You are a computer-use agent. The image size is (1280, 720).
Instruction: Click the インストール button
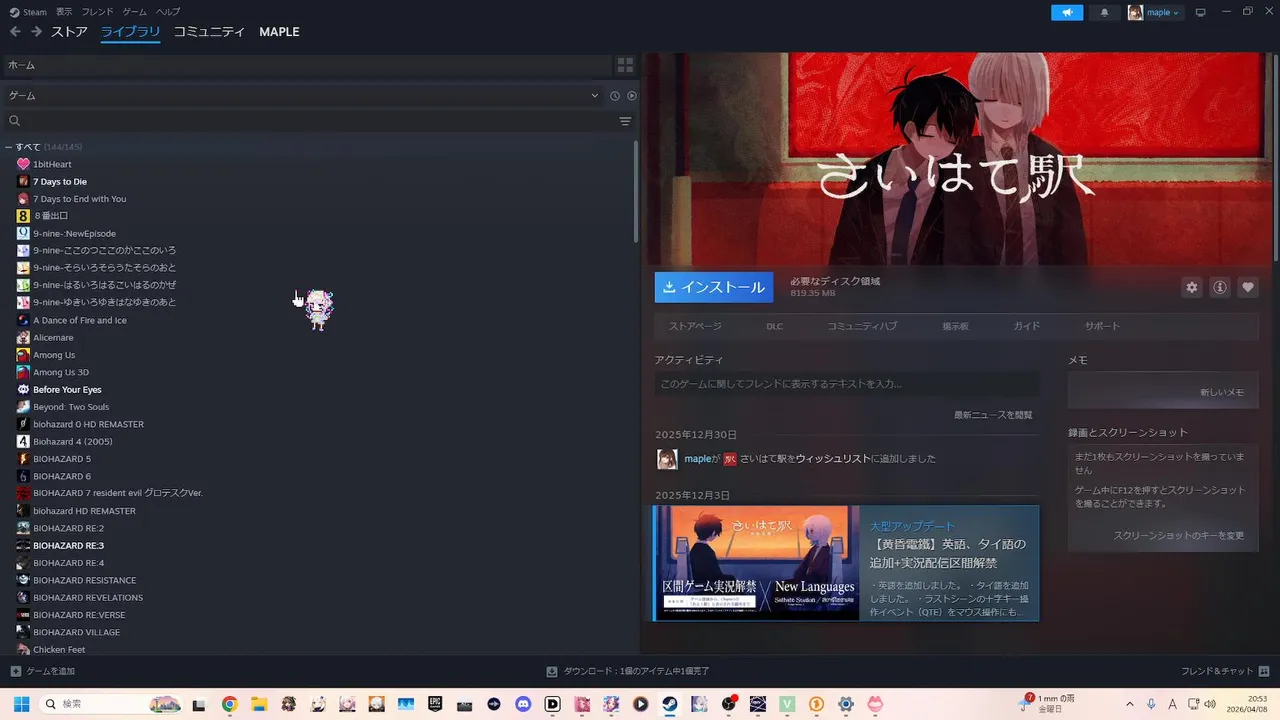pyautogui.click(x=714, y=287)
